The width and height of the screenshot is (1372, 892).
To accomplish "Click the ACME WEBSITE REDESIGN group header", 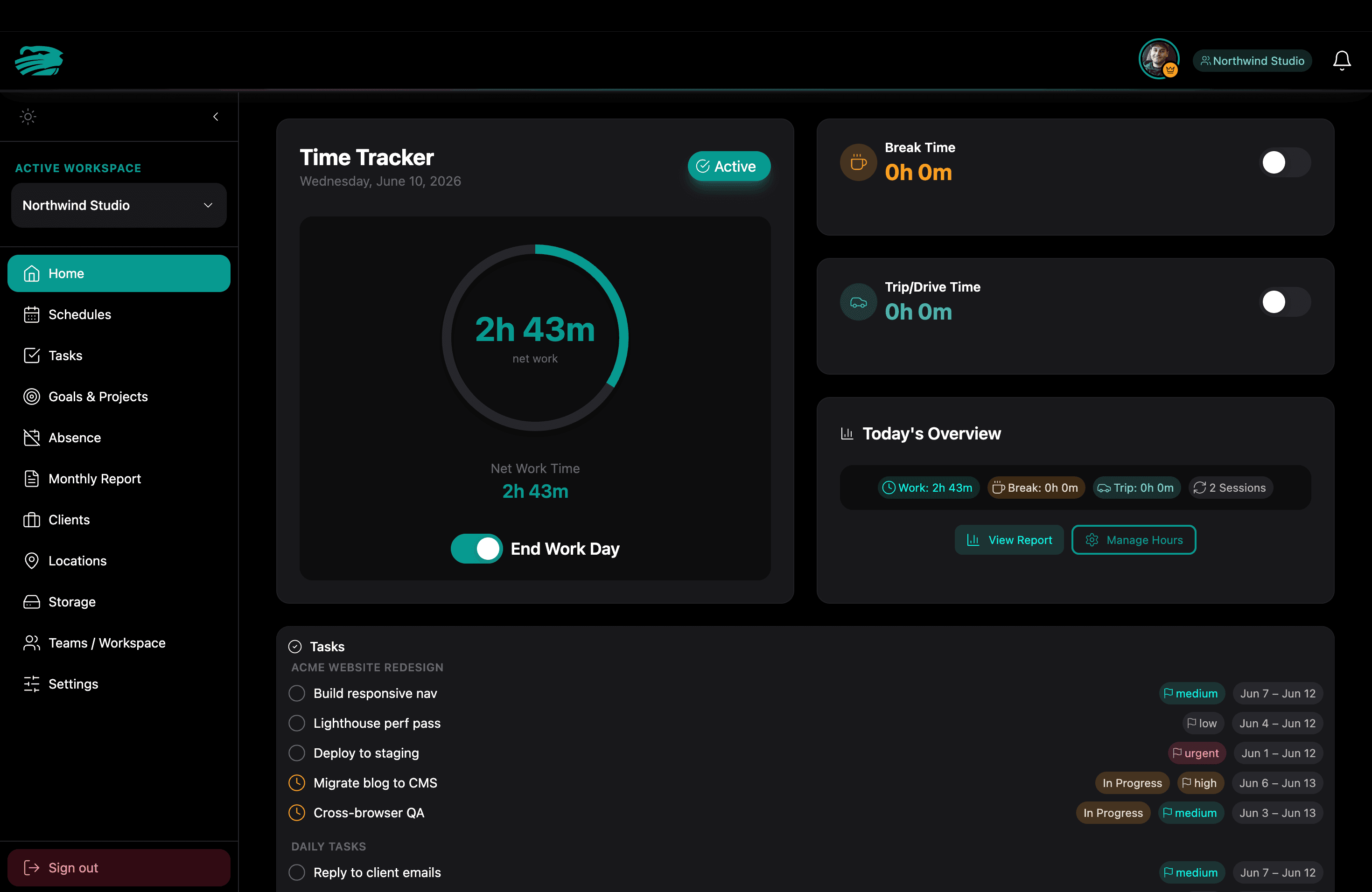I will (367, 667).
